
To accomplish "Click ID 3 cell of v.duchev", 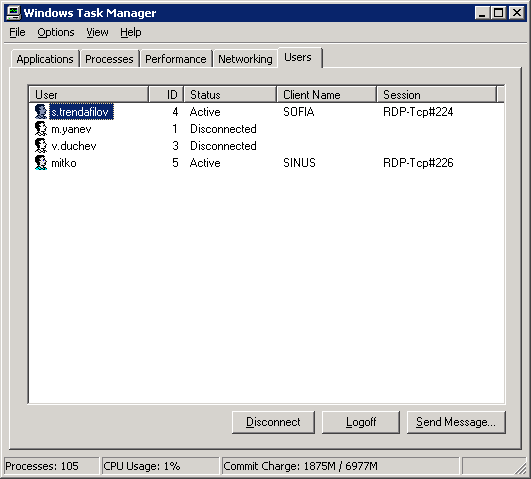I will pos(175,146).
